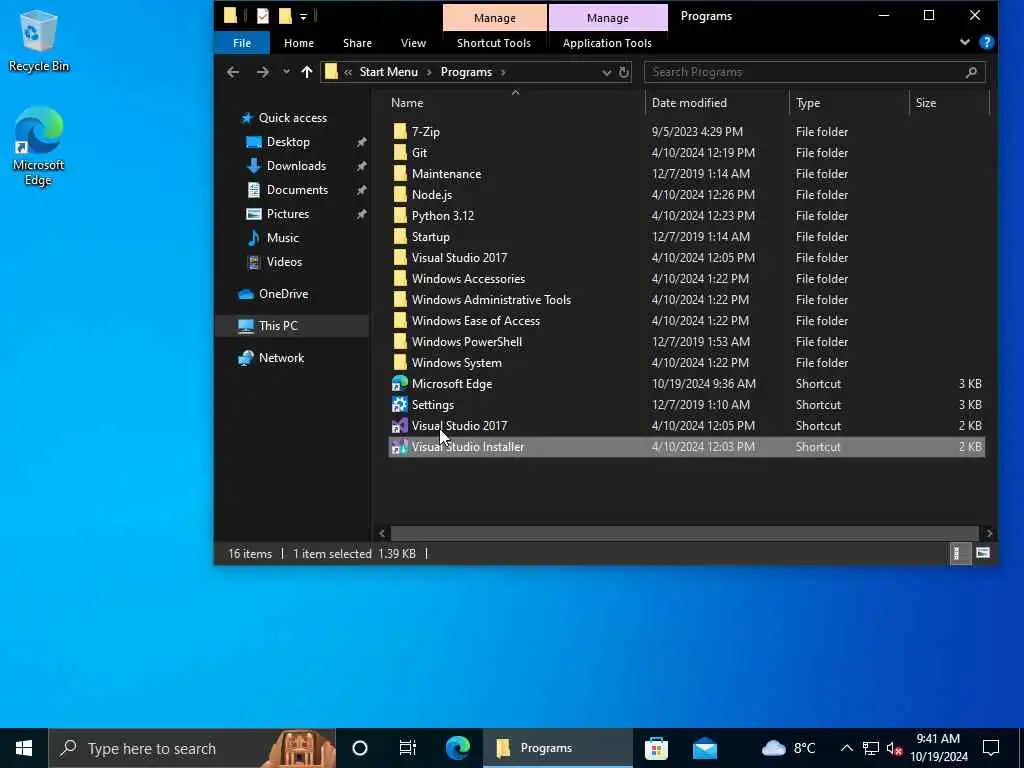Open the Mail app on taskbar
The width and height of the screenshot is (1024, 768).
point(705,748)
